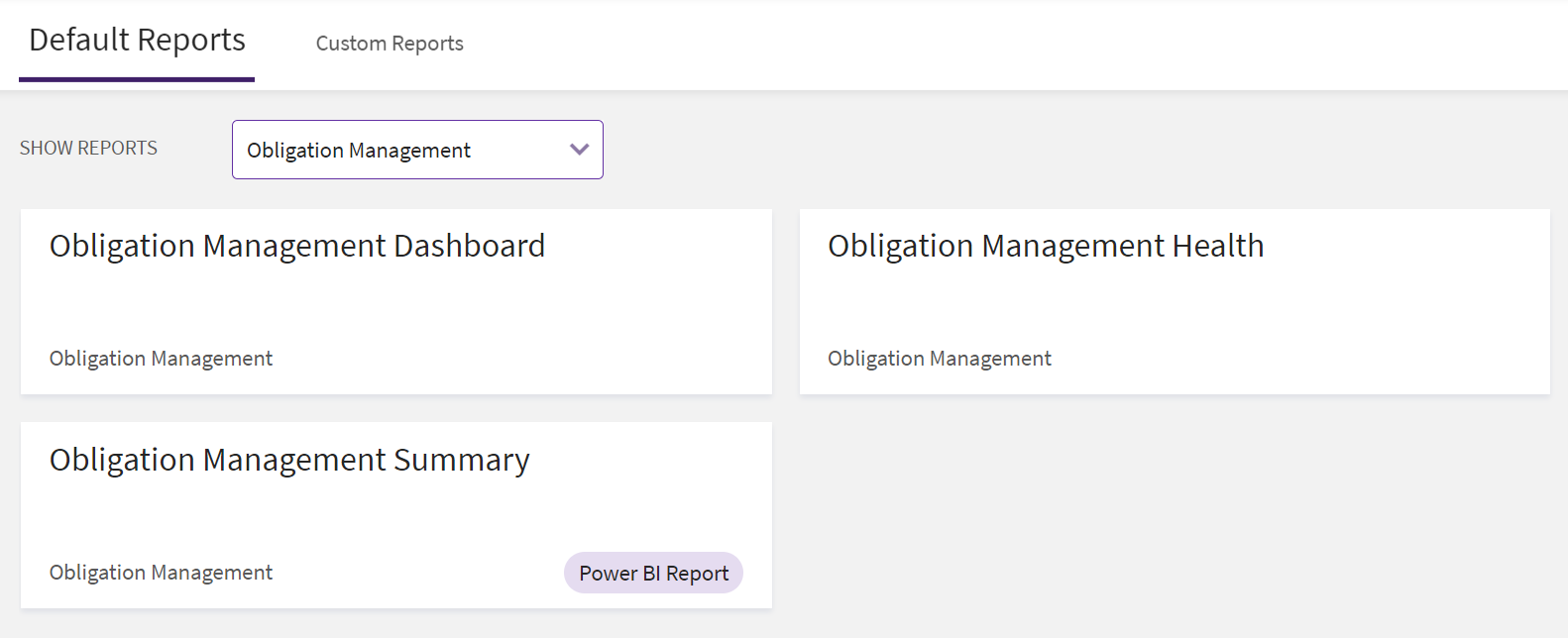
Task: Expand the dropdown using the purple chevron arrow
Action: 580,150
